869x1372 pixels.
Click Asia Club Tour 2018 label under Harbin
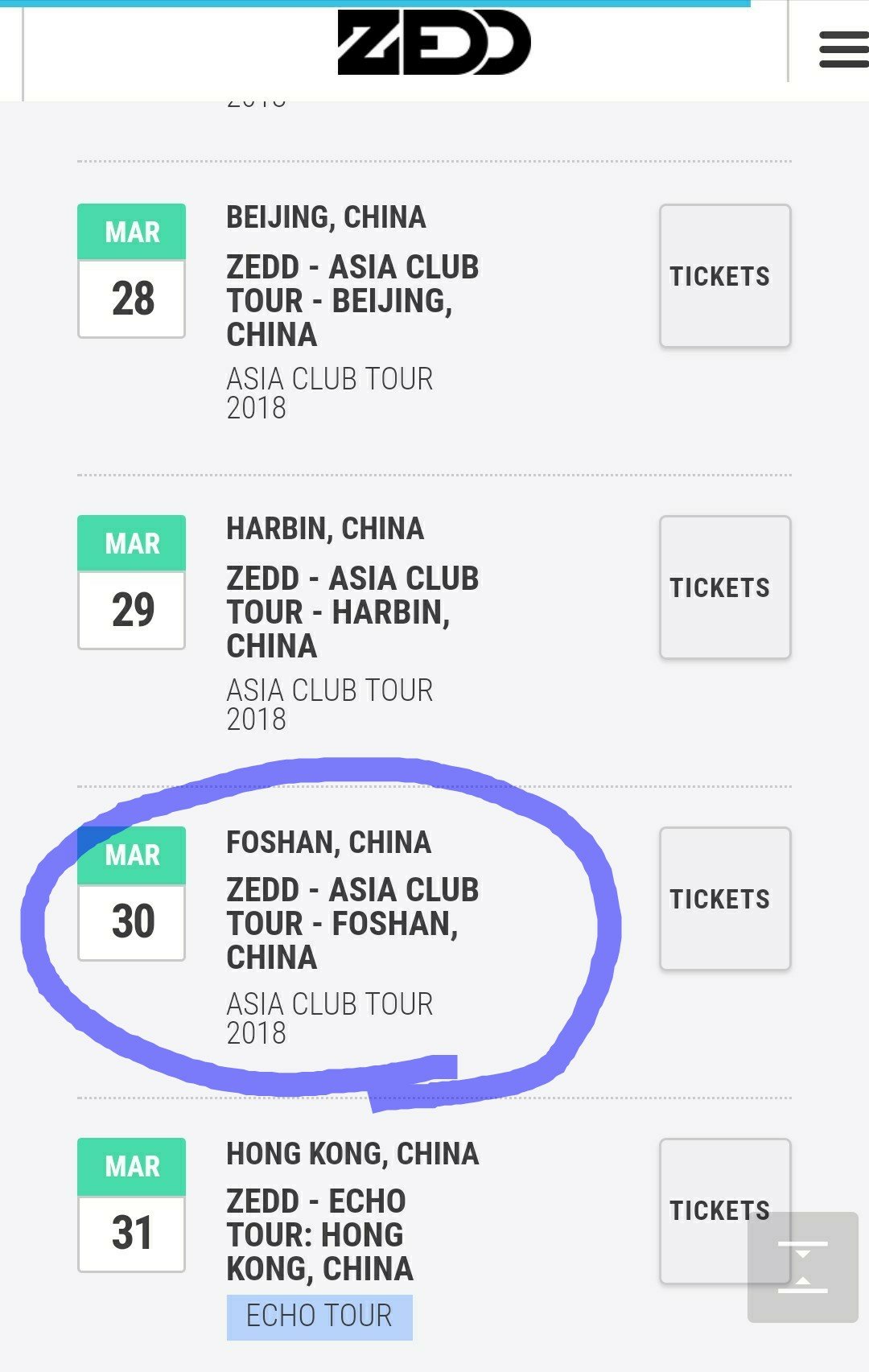coord(330,705)
